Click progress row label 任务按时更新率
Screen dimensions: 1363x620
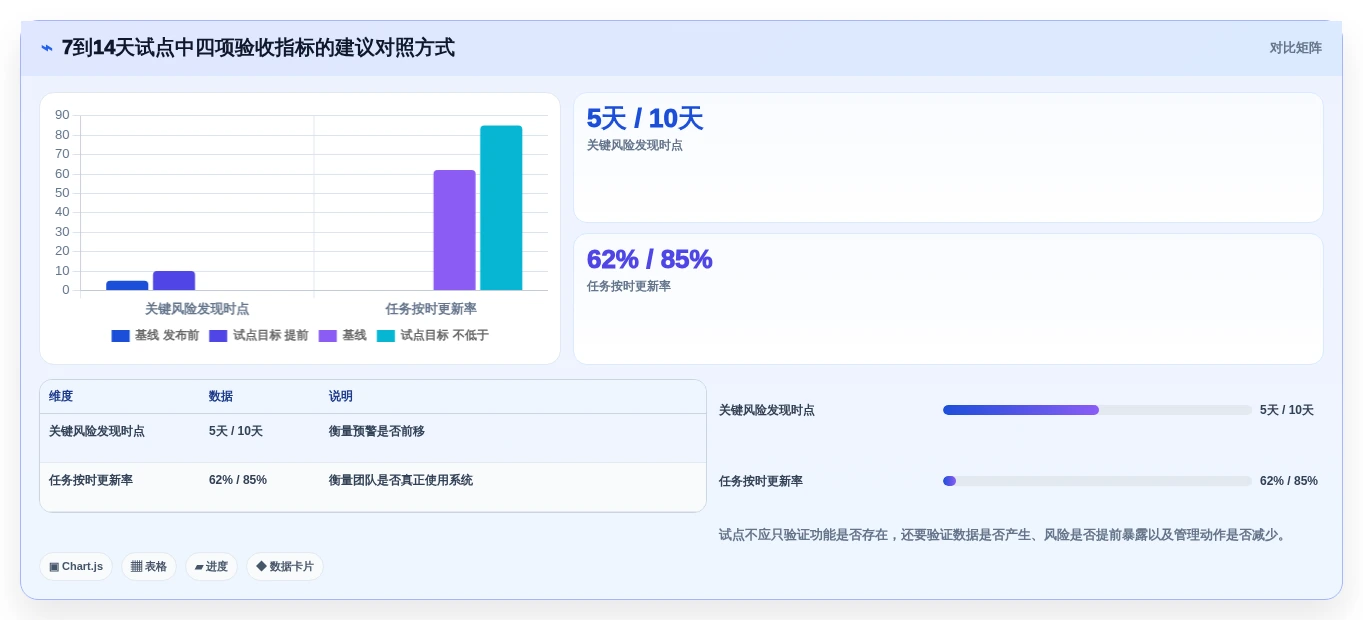(x=761, y=481)
